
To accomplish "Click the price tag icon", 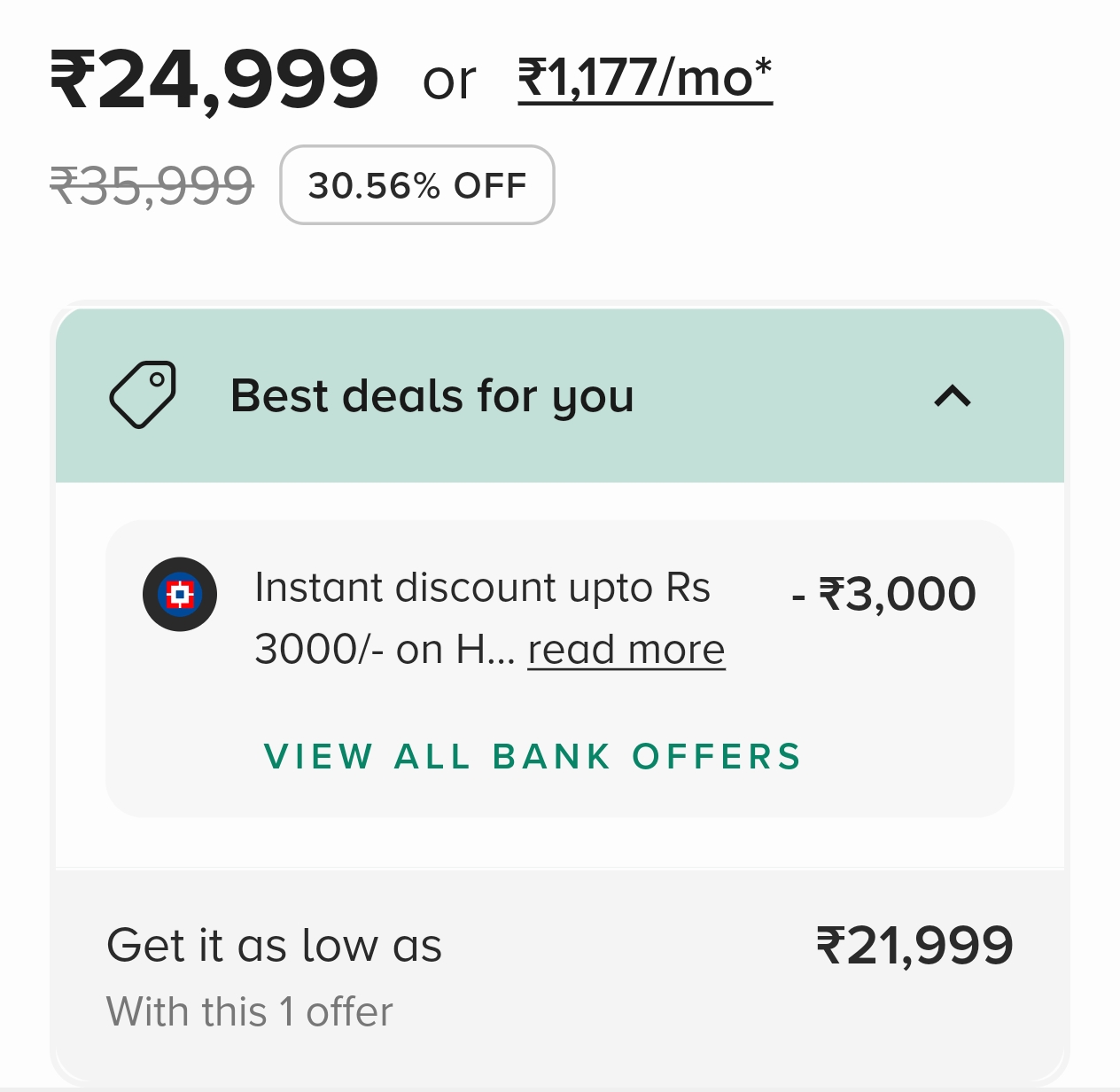I will tap(143, 394).
